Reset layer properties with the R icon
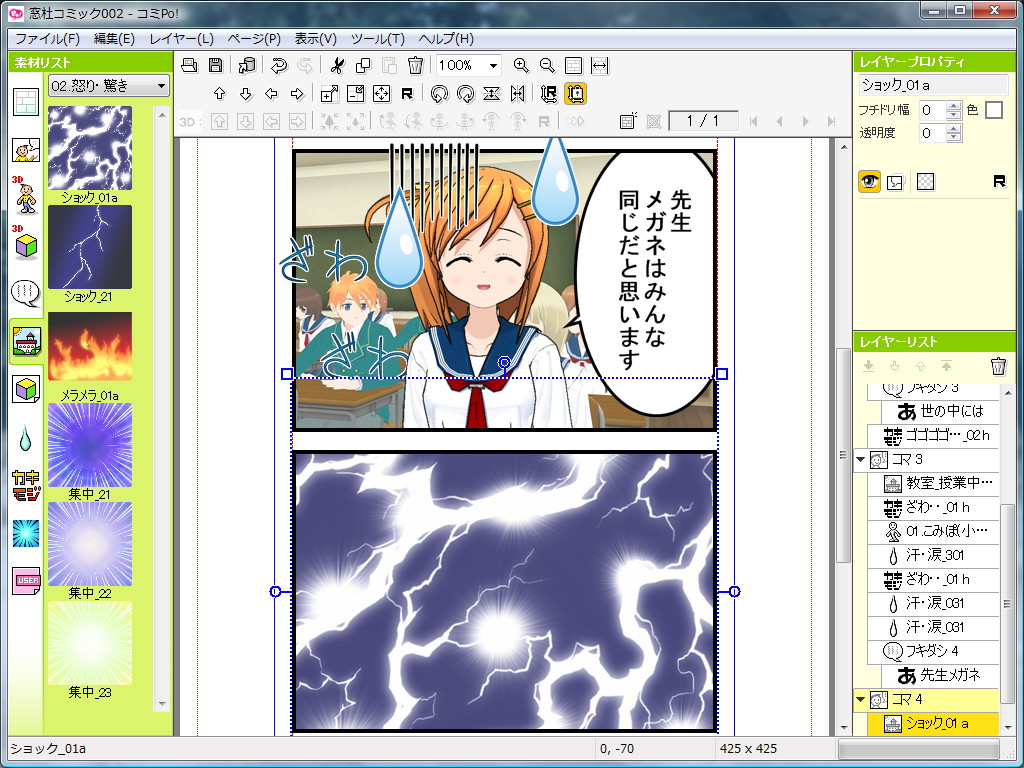Image resolution: width=1024 pixels, height=768 pixels. click(x=999, y=182)
